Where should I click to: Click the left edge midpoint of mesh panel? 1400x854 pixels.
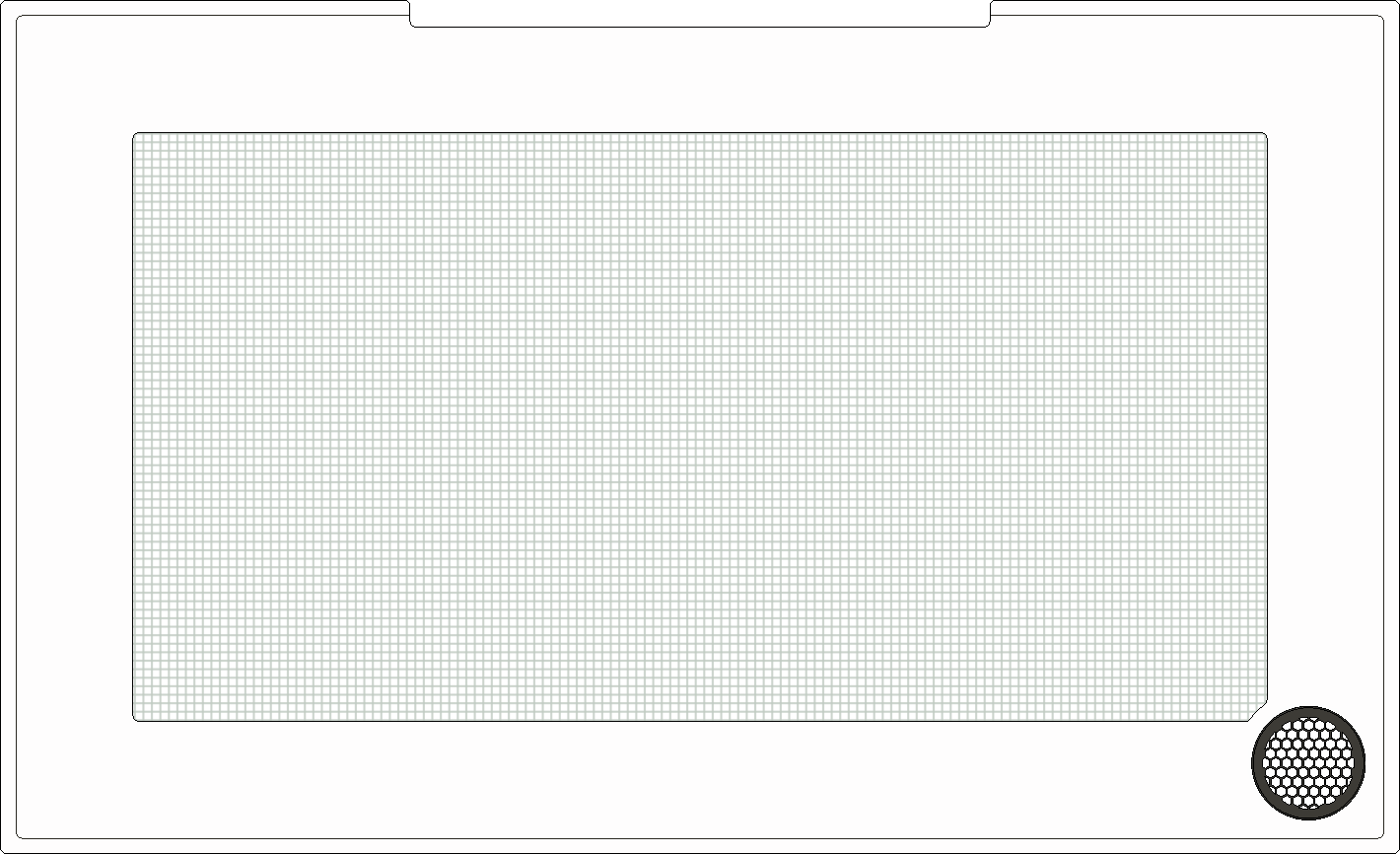(134, 427)
